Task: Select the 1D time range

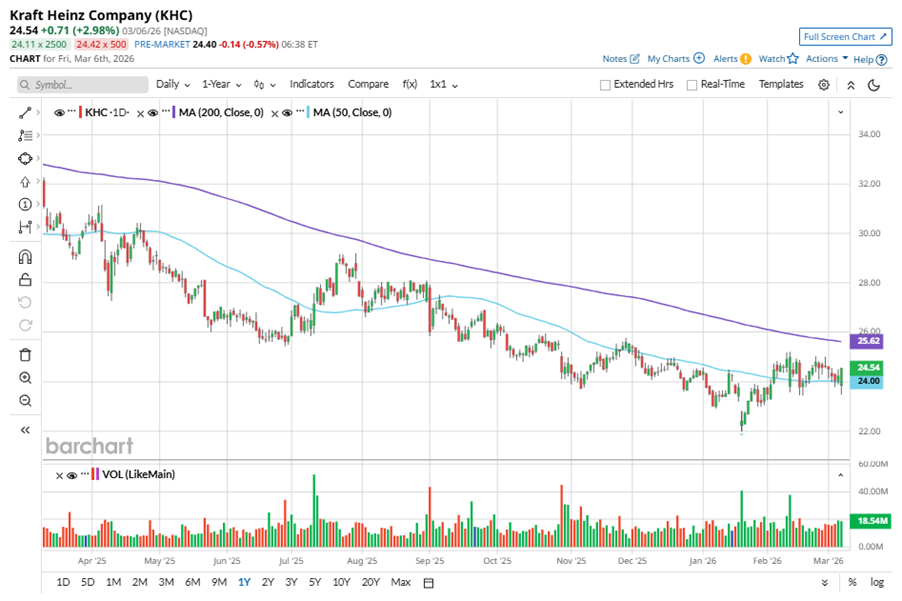Action: tap(63, 582)
